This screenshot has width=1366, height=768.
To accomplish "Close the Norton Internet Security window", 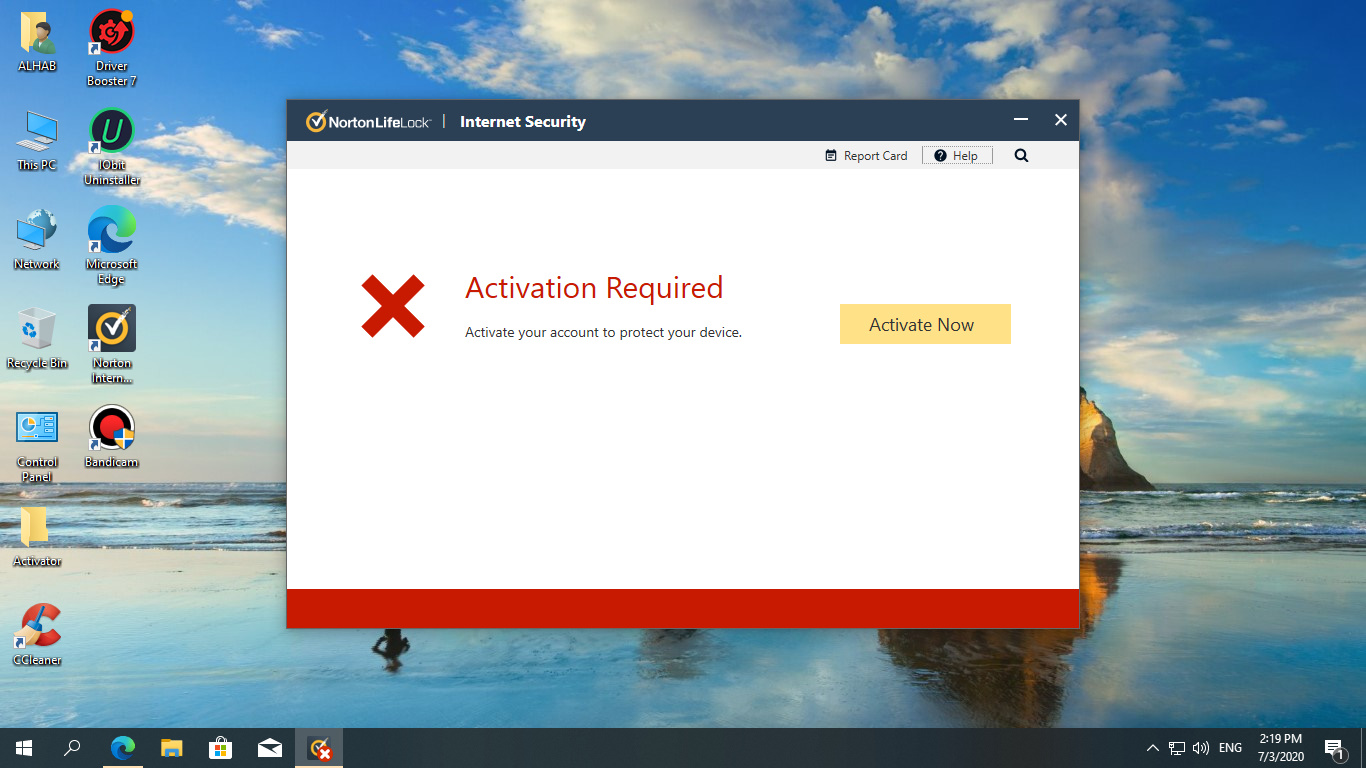I will click(1061, 120).
